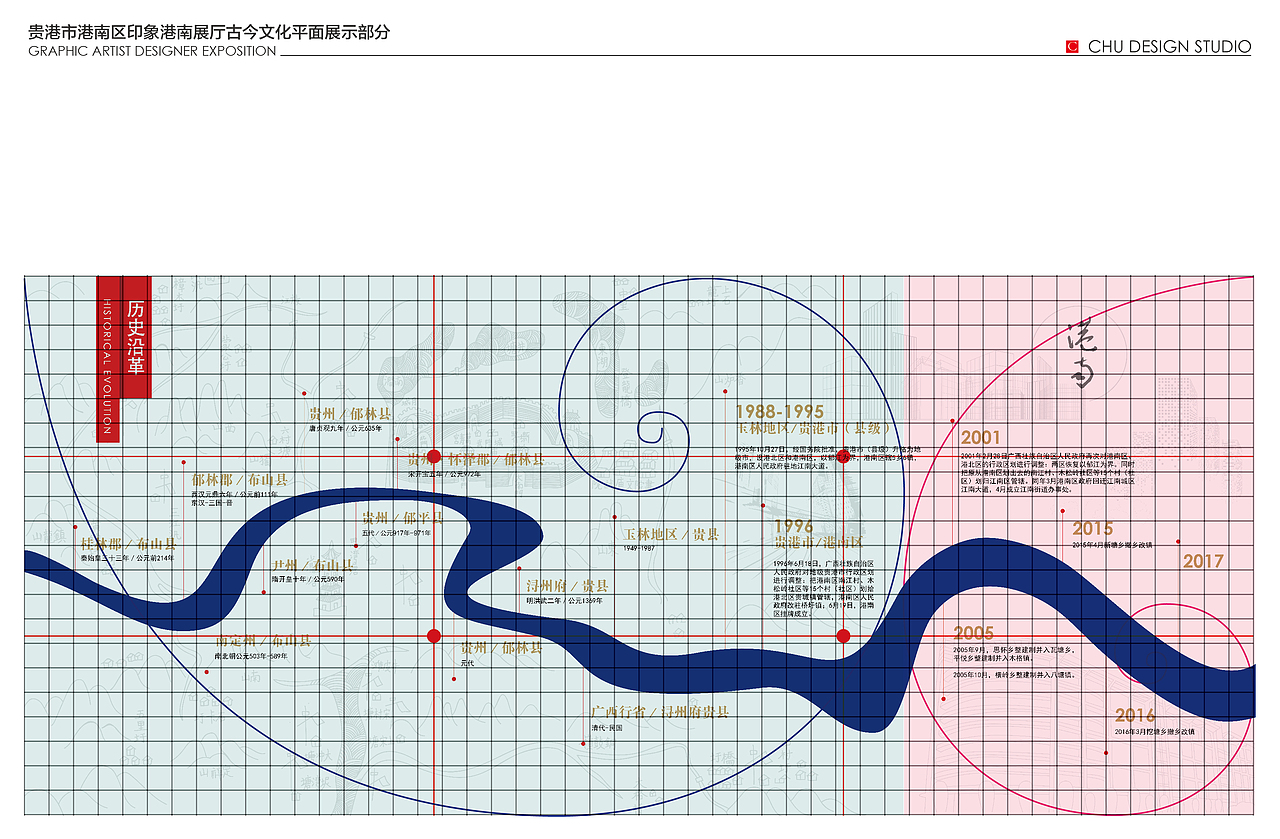This screenshot has width=1280, height=839.
Task: Click the 2005 year heading
Action: [x=974, y=633]
